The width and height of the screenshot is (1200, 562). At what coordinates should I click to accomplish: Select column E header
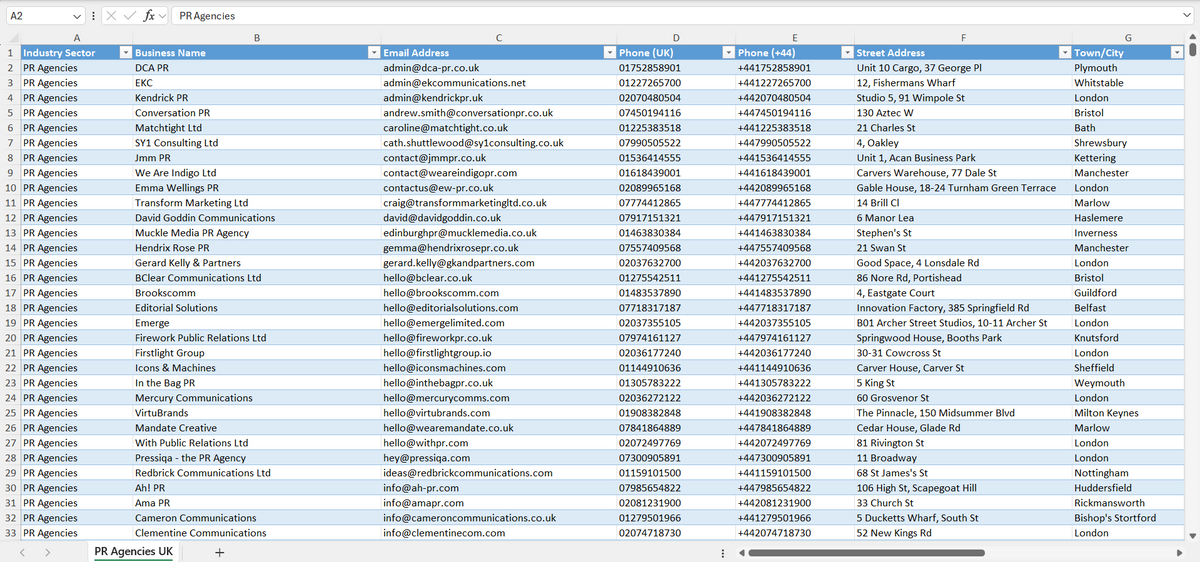(x=795, y=38)
